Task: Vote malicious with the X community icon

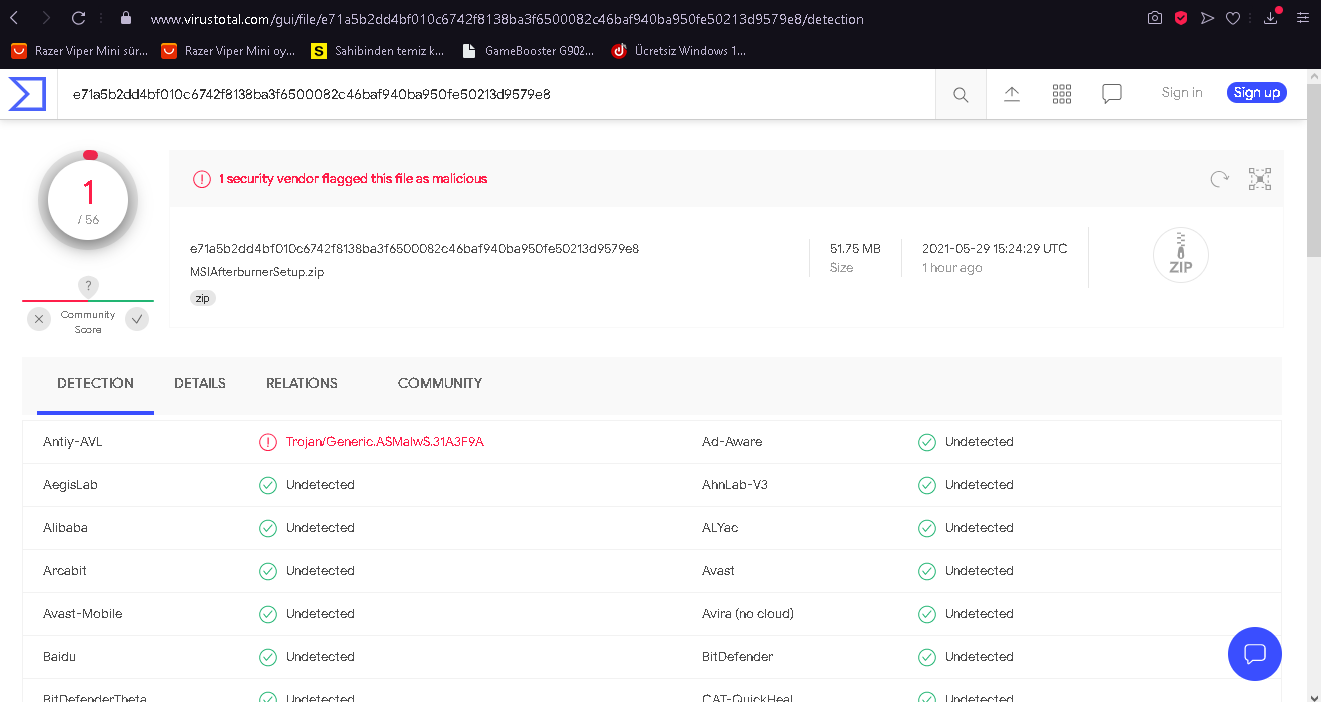Action: tap(39, 319)
